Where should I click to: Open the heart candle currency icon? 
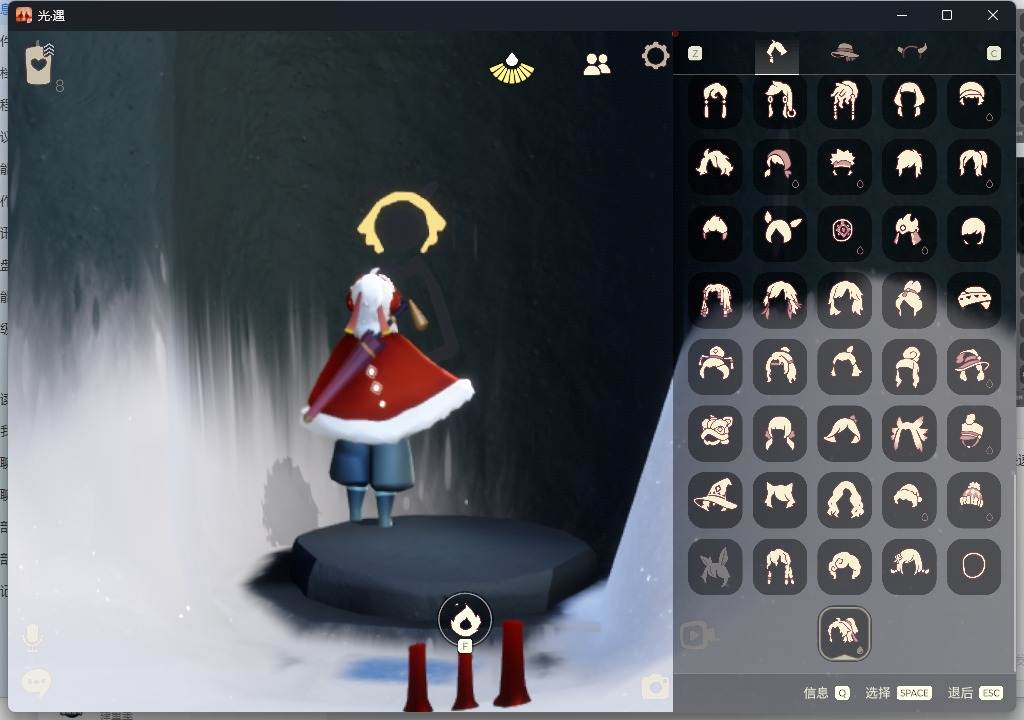pyautogui.click(x=39, y=63)
